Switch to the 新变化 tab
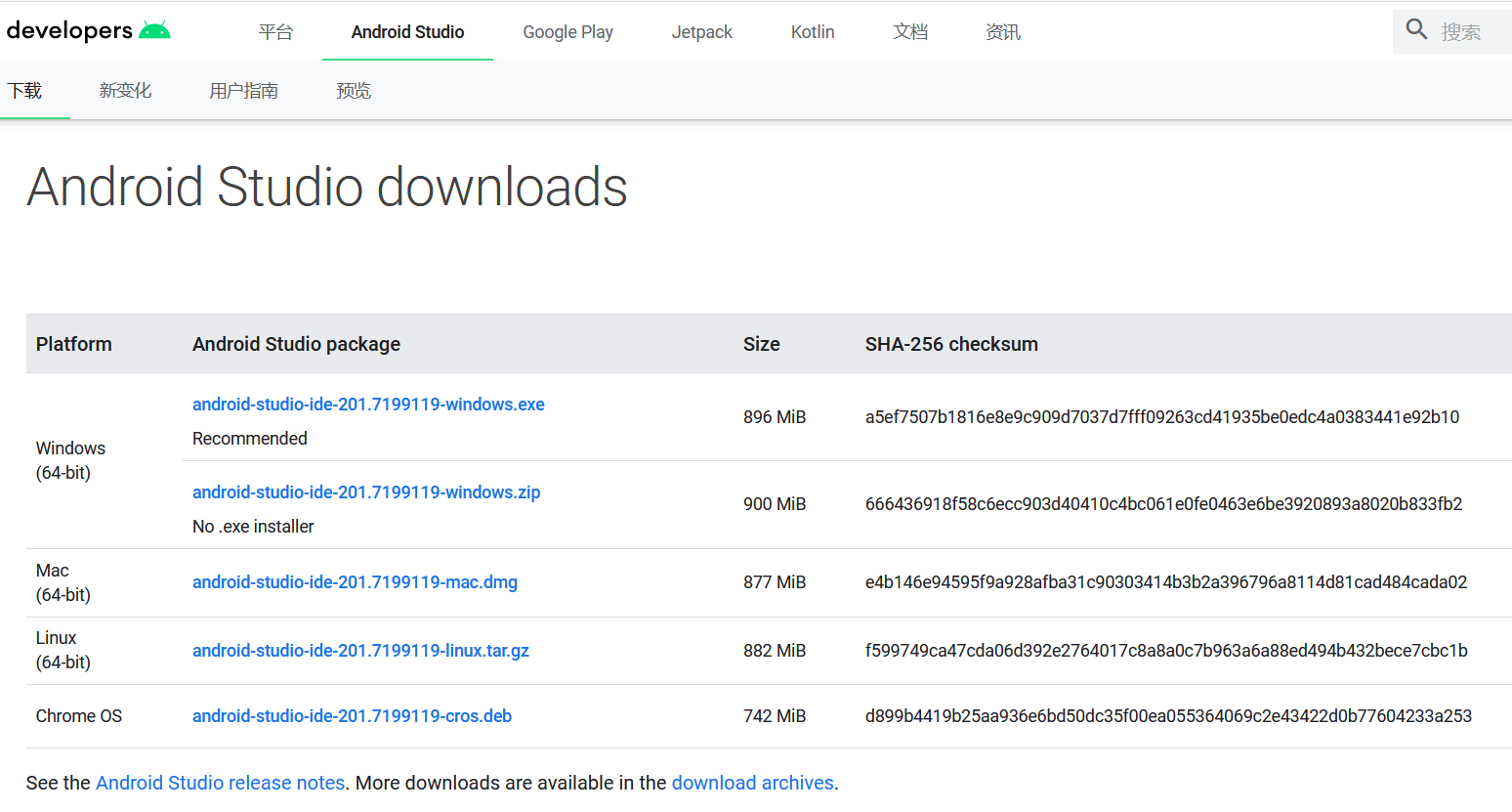 pos(125,90)
